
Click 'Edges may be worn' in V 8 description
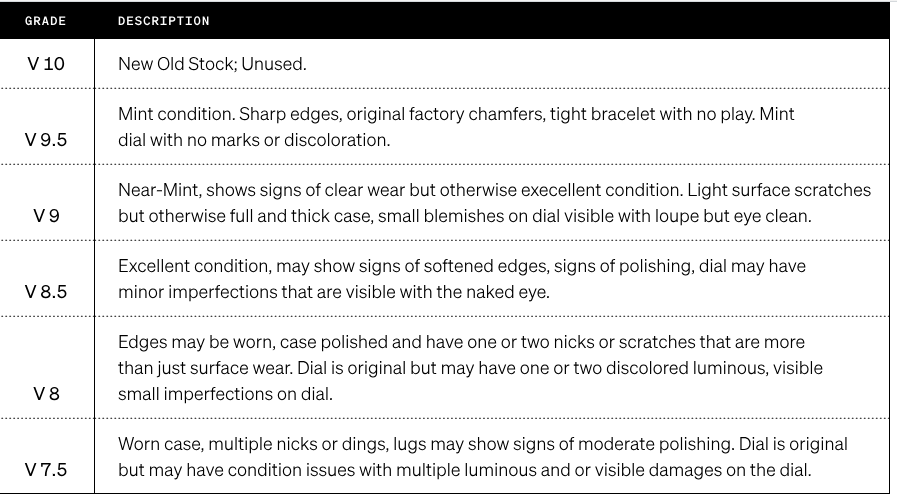pos(186,342)
